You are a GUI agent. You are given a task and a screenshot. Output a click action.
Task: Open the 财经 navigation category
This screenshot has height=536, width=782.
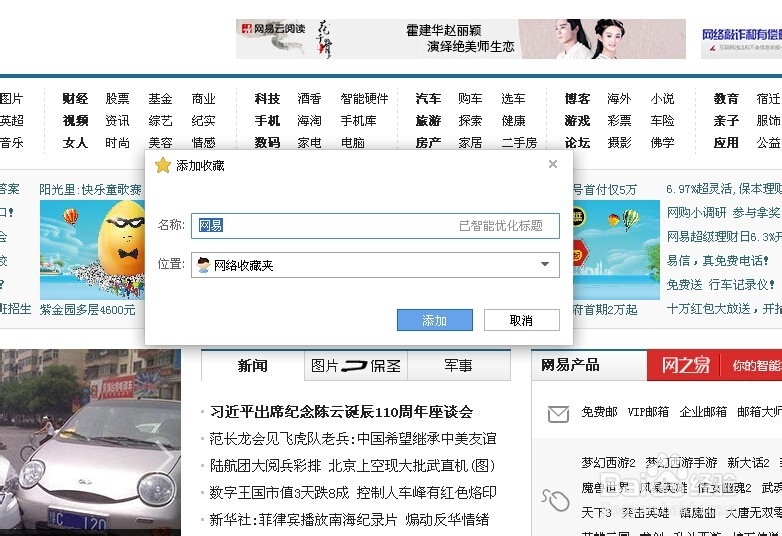click(75, 99)
